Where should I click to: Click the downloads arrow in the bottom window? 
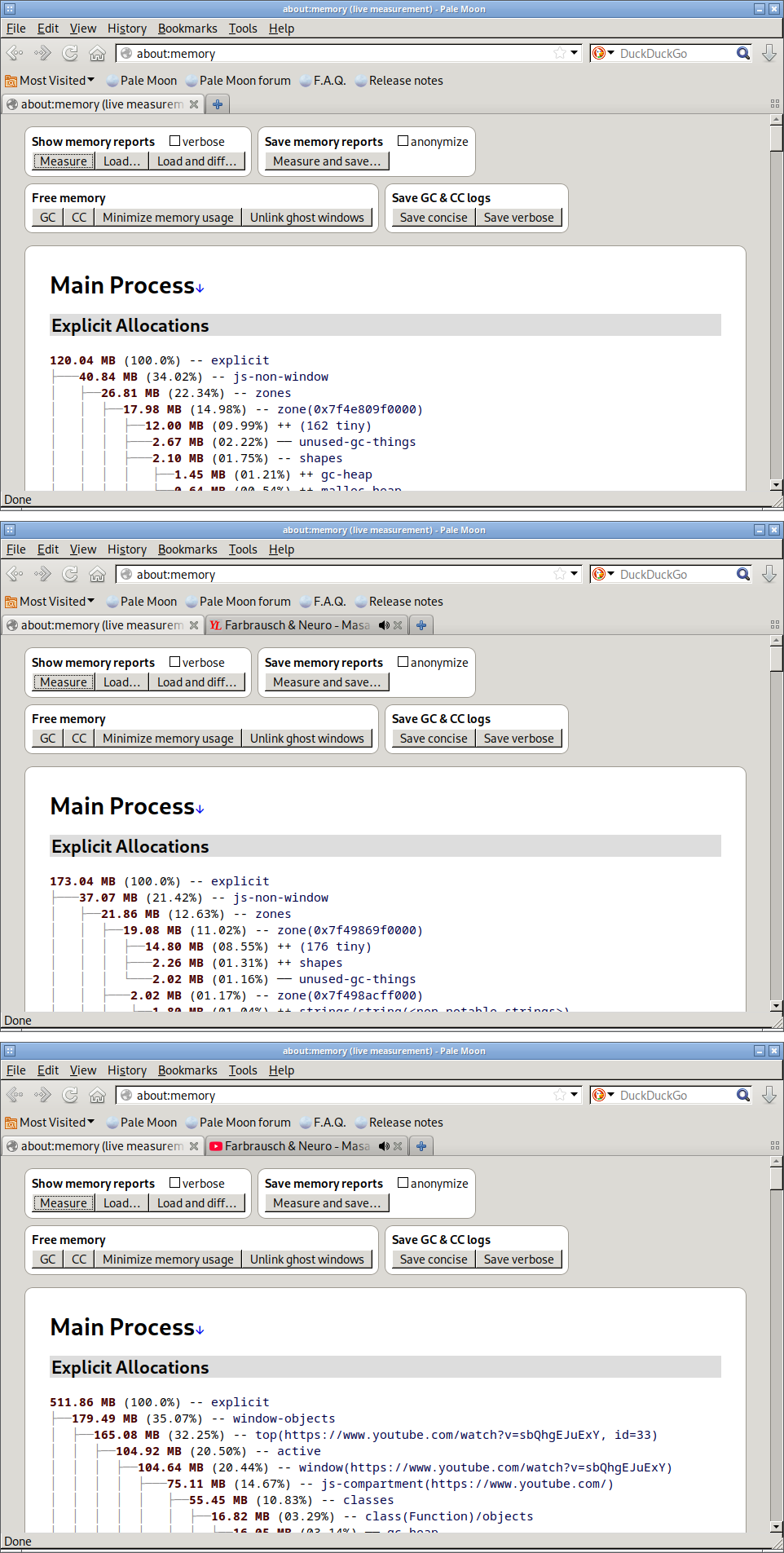(x=769, y=1095)
